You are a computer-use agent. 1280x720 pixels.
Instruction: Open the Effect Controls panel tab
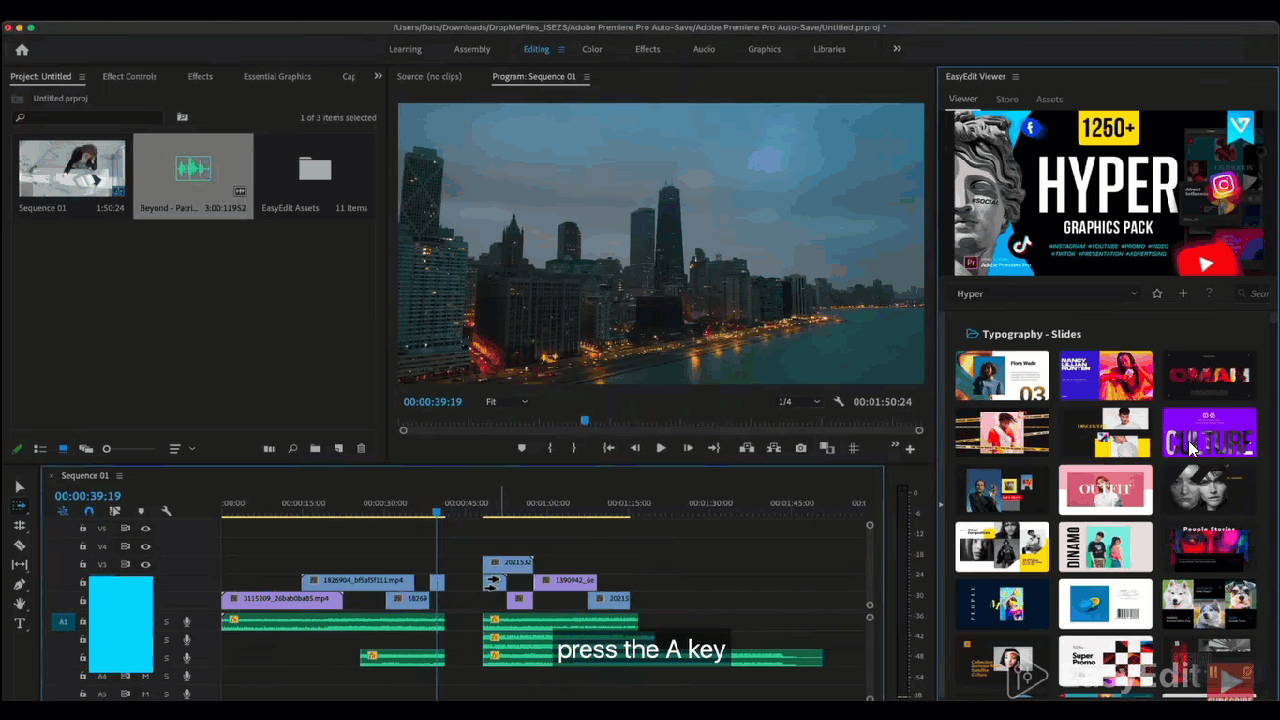[129, 77]
